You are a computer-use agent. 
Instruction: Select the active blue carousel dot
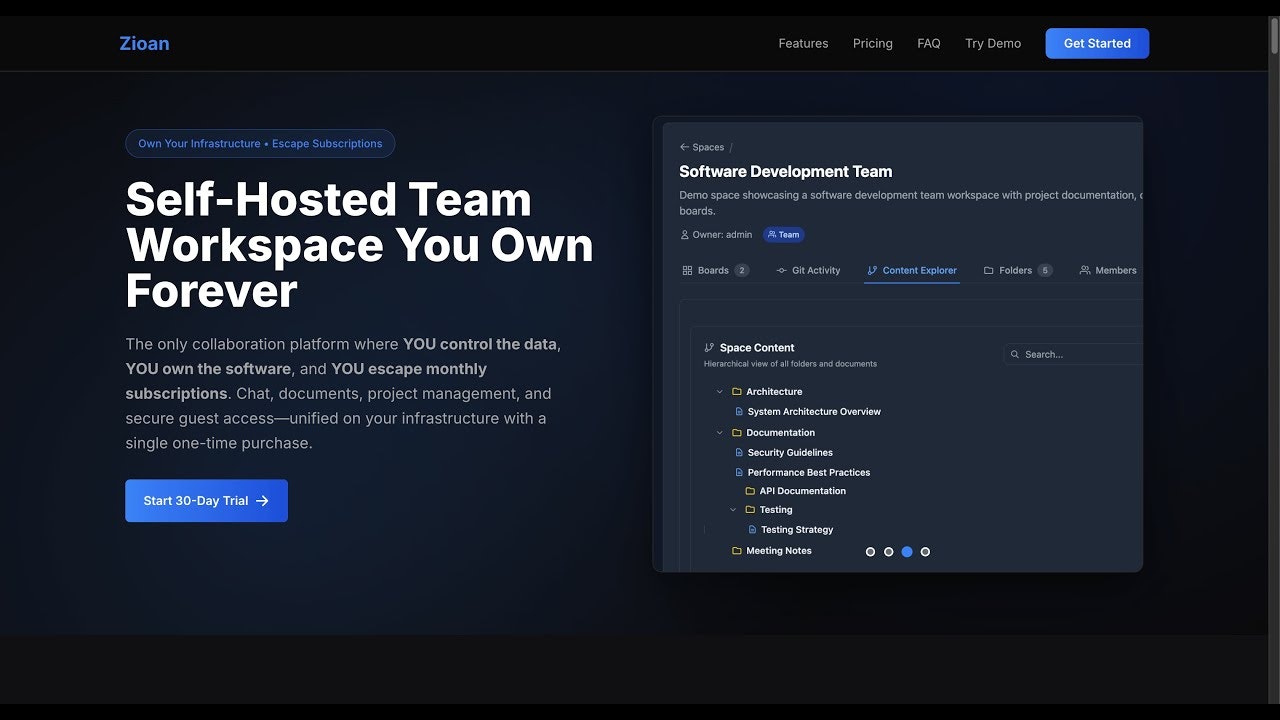(907, 552)
